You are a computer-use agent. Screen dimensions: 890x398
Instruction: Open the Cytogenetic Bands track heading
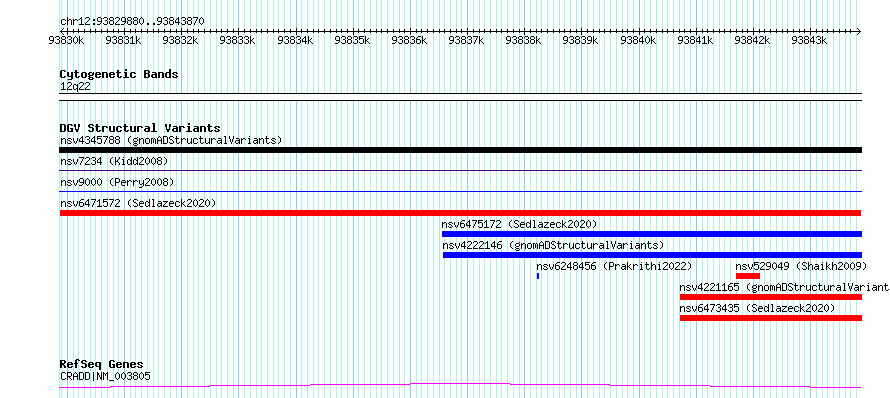(x=119, y=74)
